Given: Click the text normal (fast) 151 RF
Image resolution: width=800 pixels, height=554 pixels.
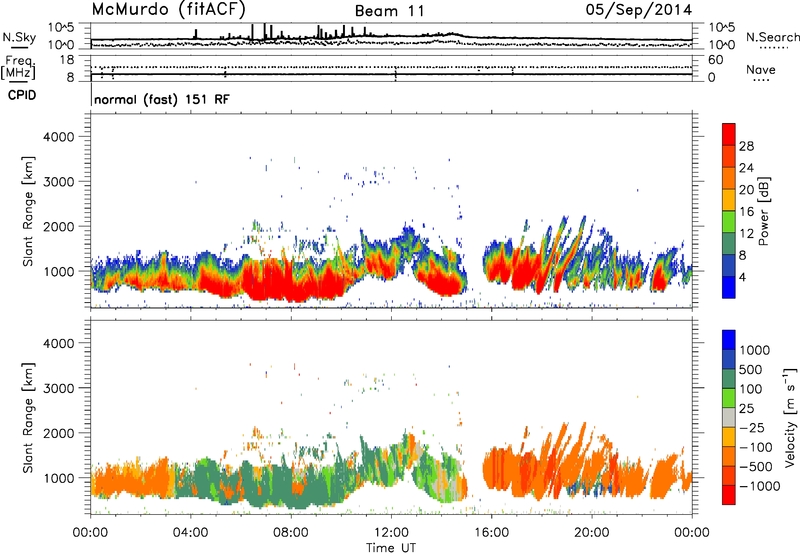Looking at the screenshot, I should coord(162,99).
